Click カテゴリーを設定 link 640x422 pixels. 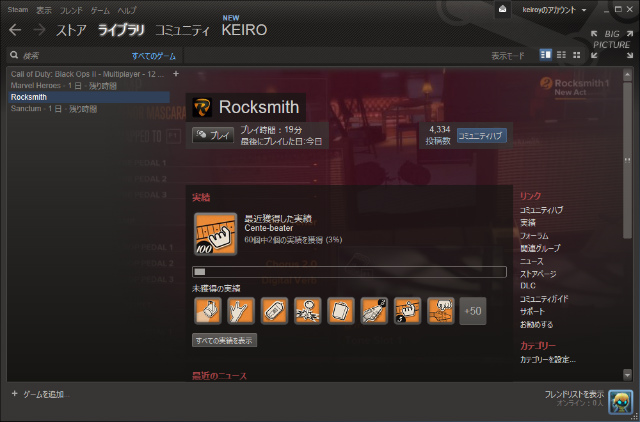(x=548, y=360)
